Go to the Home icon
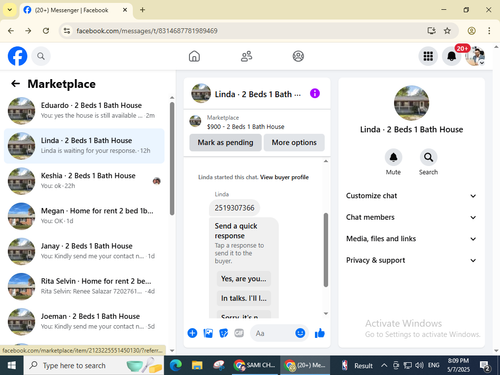This screenshot has width=500, height=375. (194, 56)
